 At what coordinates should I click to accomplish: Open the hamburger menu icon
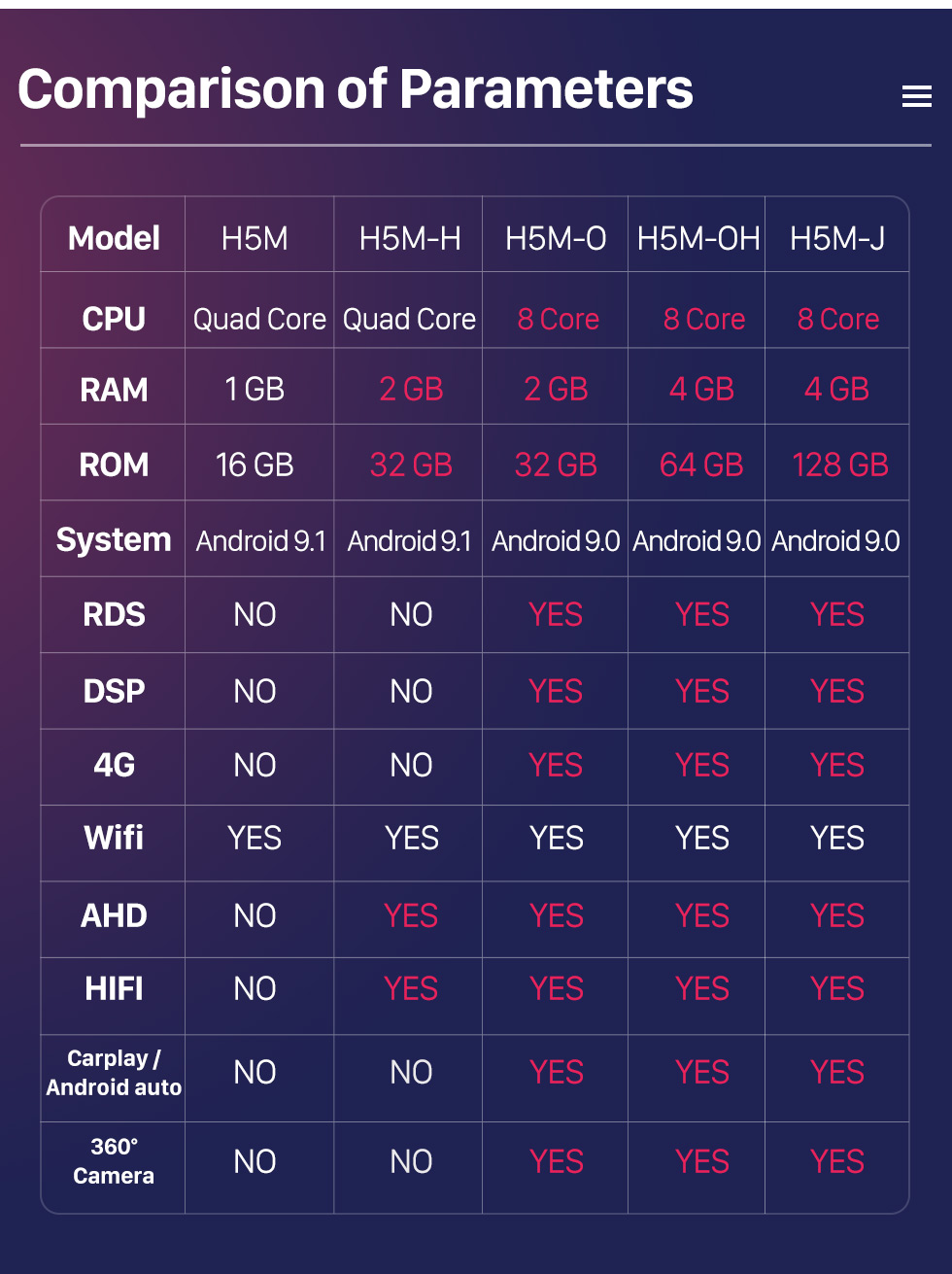(x=916, y=96)
